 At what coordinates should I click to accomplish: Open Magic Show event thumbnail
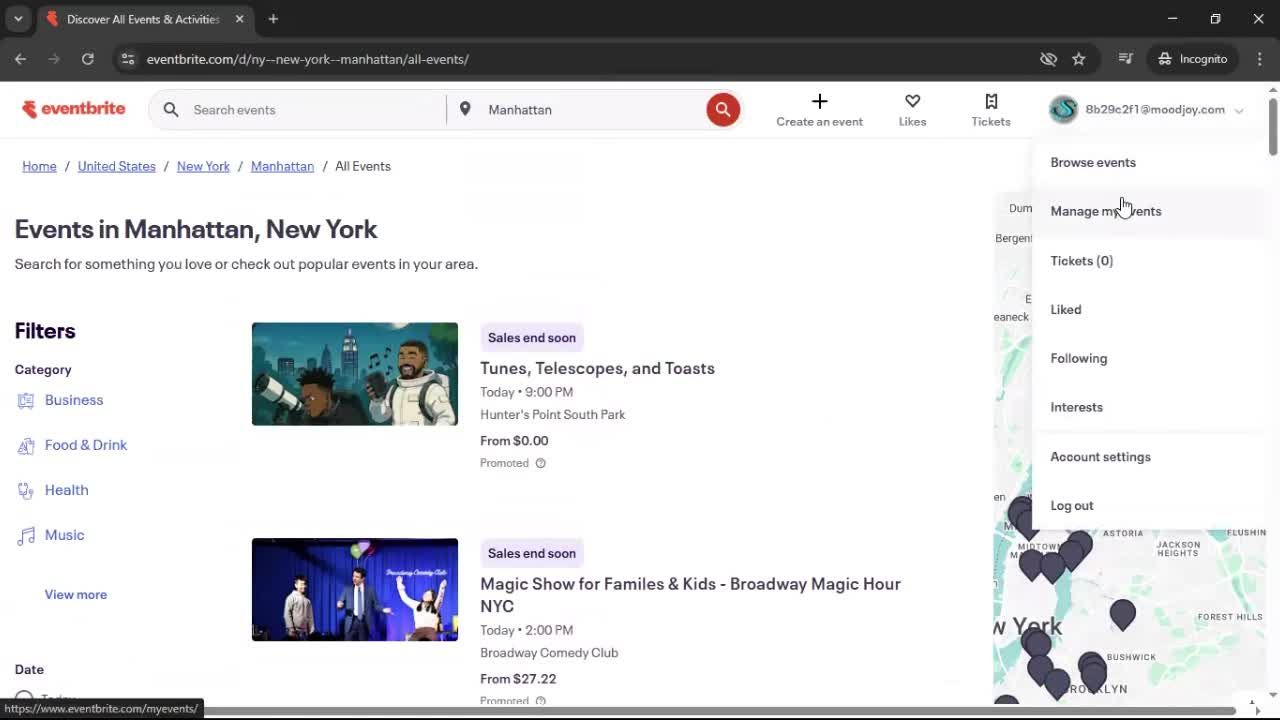click(355, 590)
